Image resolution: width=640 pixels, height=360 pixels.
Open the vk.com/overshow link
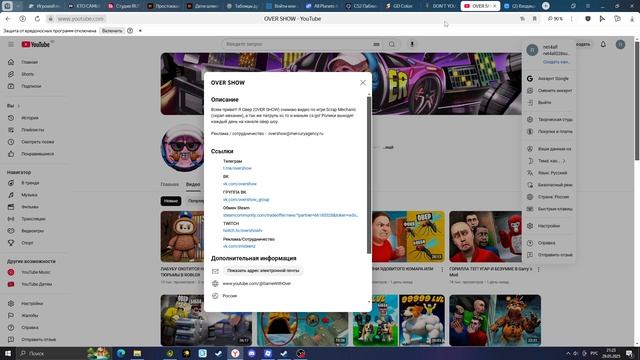point(240,184)
